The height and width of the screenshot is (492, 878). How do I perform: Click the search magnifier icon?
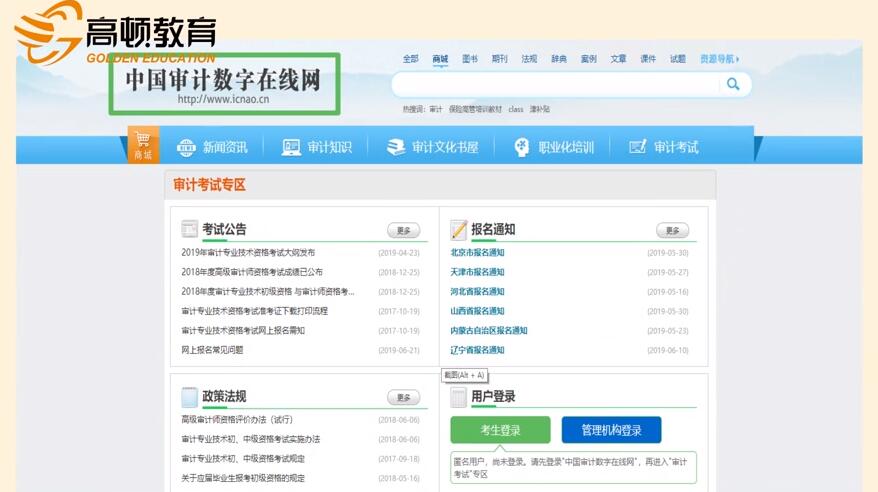733,85
